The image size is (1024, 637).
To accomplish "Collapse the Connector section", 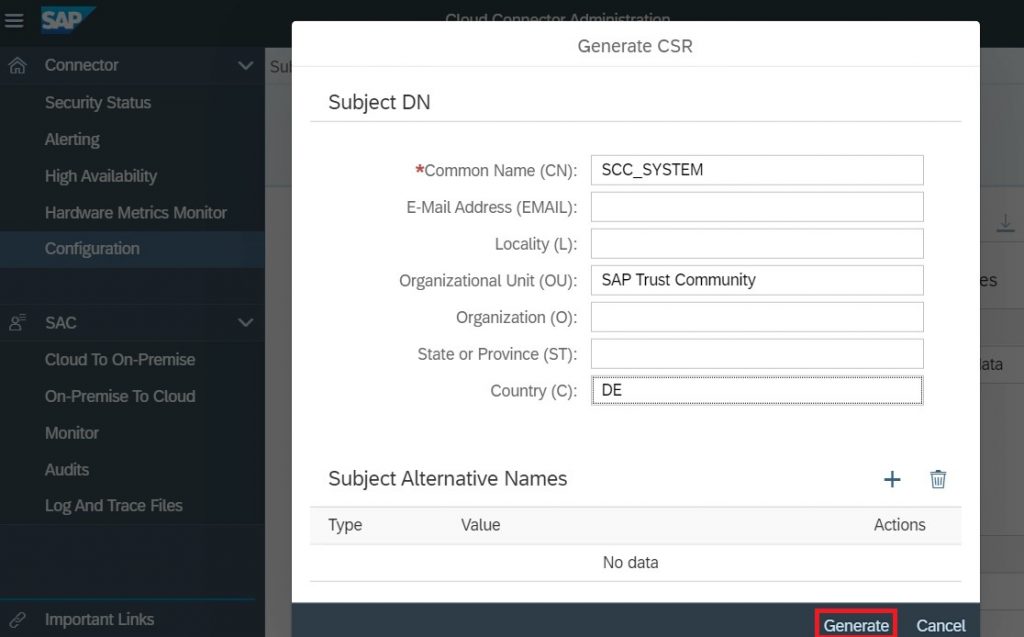I will point(246,65).
